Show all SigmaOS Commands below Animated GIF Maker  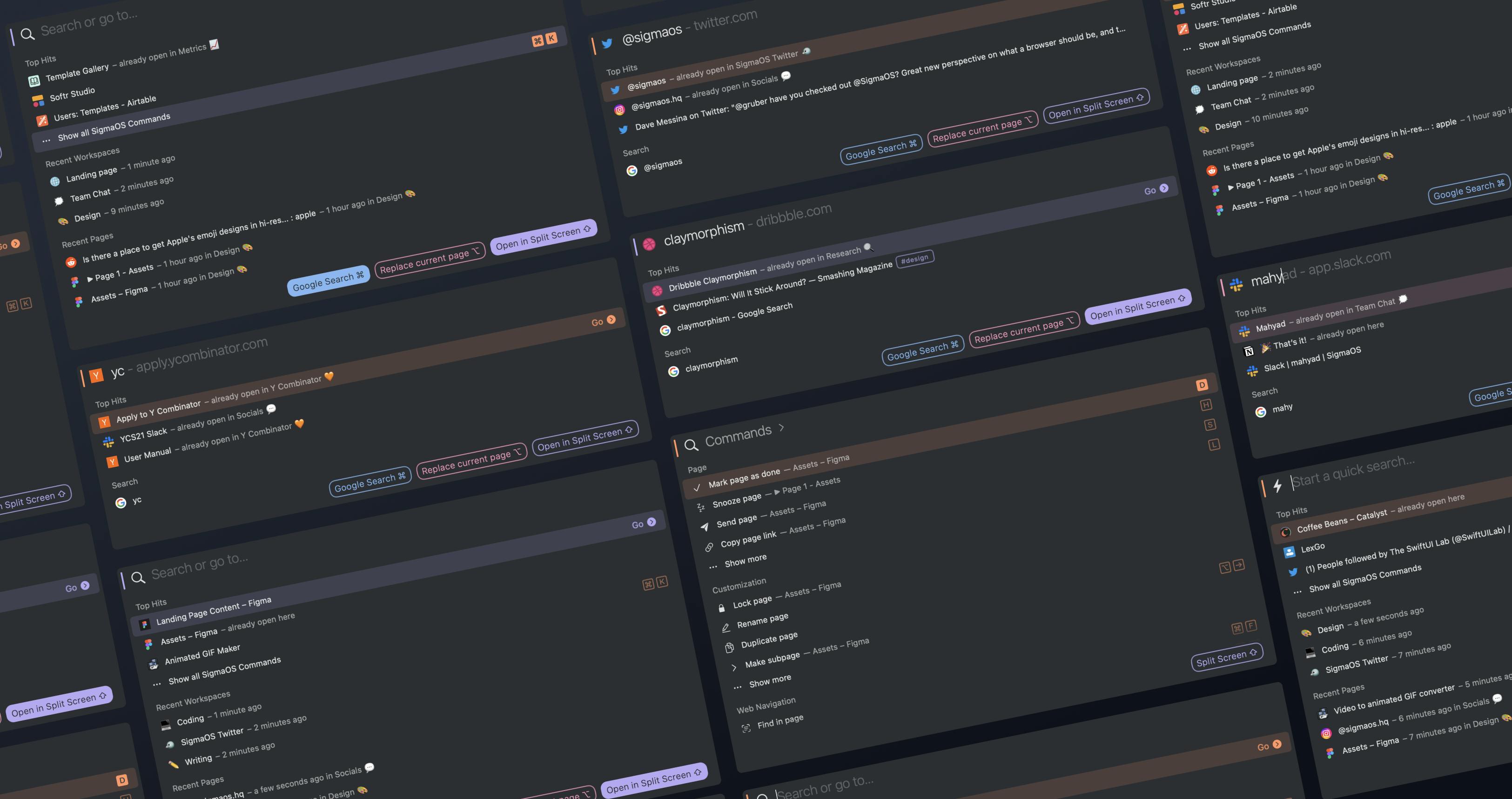coord(224,671)
